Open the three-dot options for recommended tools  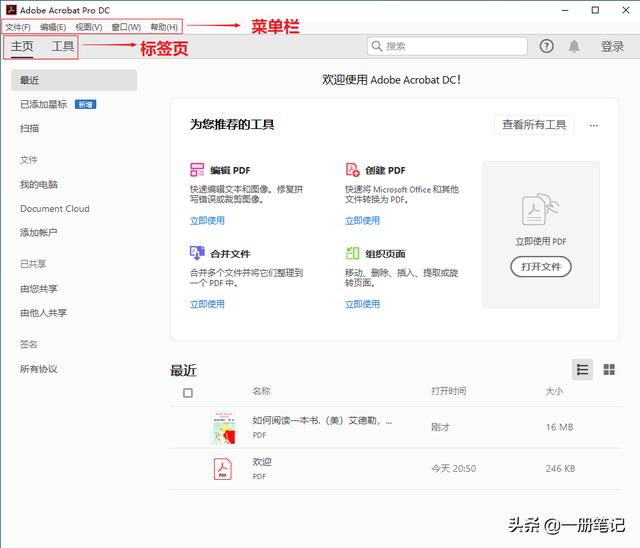point(593,125)
